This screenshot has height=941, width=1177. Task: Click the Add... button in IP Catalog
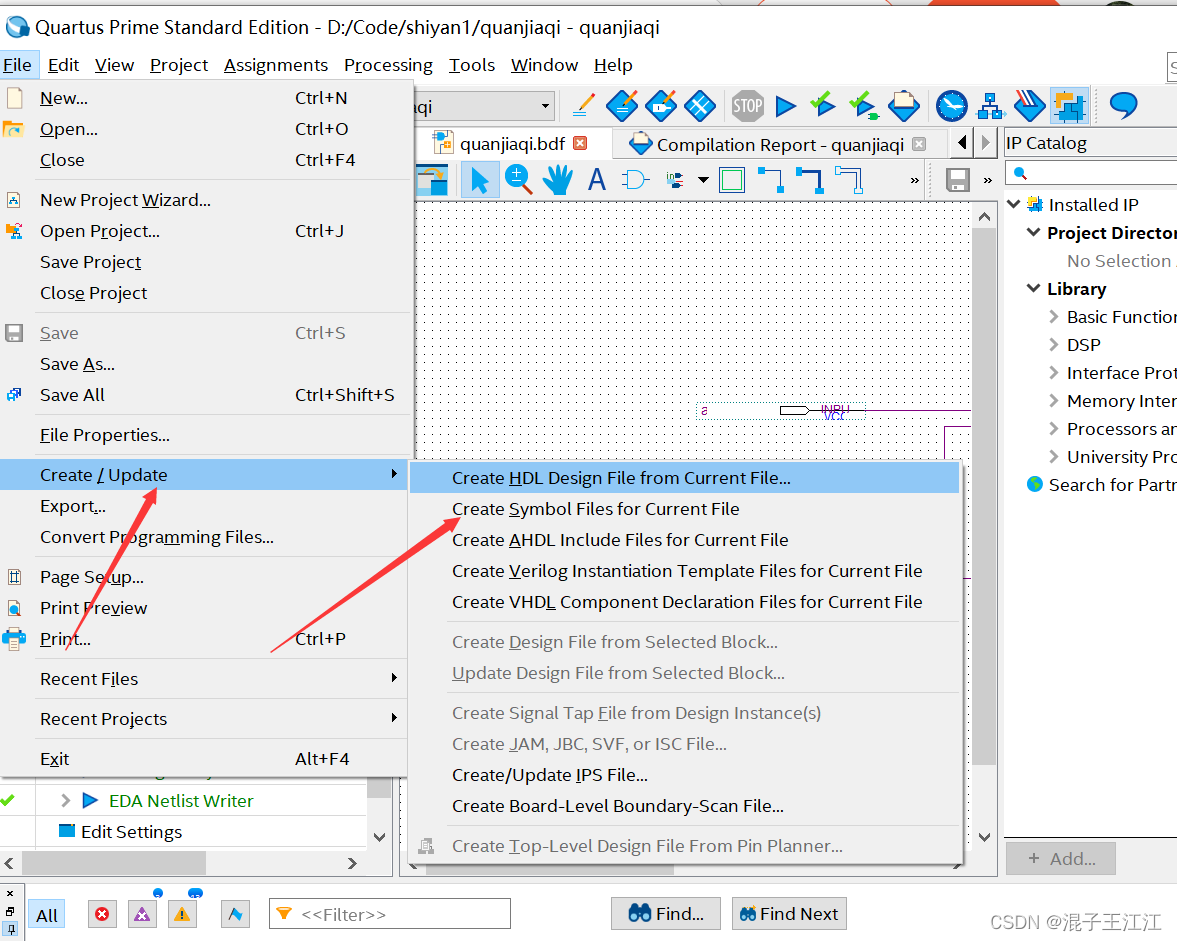[x=1061, y=858]
